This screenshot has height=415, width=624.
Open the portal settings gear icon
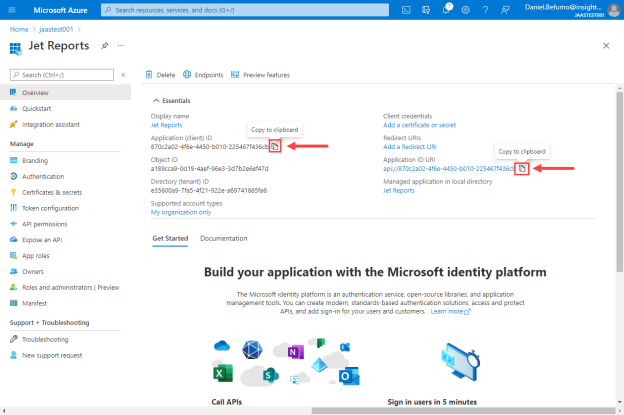[x=465, y=10]
